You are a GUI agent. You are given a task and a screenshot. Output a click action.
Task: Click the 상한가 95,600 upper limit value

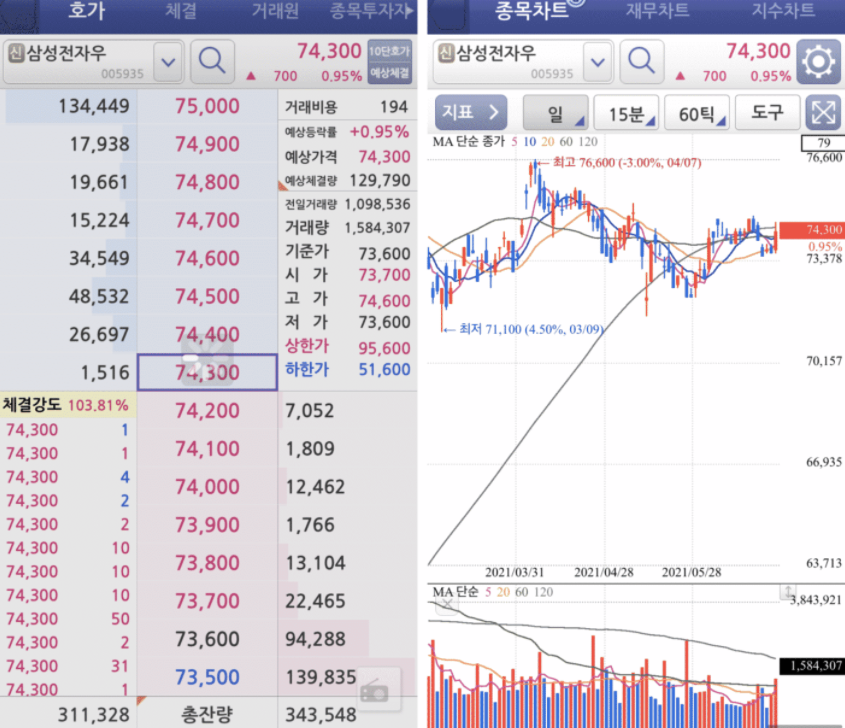pyautogui.click(x=384, y=348)
